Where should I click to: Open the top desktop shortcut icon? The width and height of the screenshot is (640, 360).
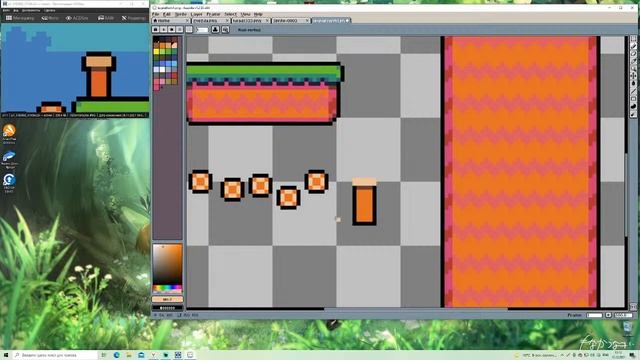pyautogui.click(x=9, y=134)
